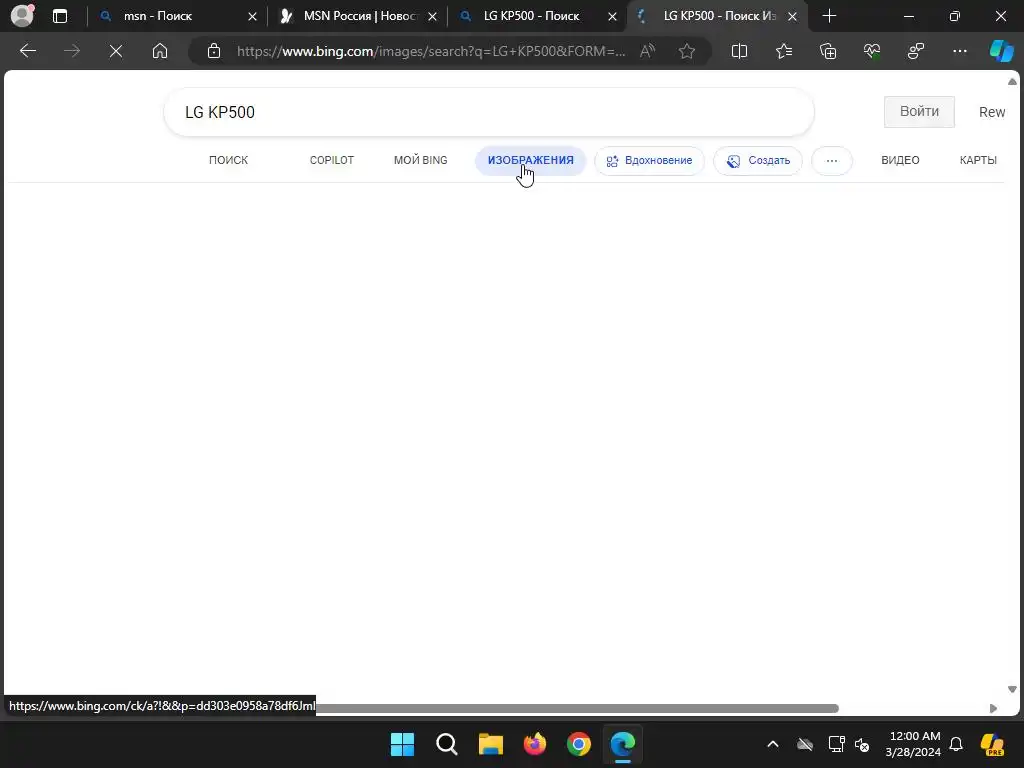Open the tab actions menu icon
Screen dimensions: 1024x768
pos(60,16)
